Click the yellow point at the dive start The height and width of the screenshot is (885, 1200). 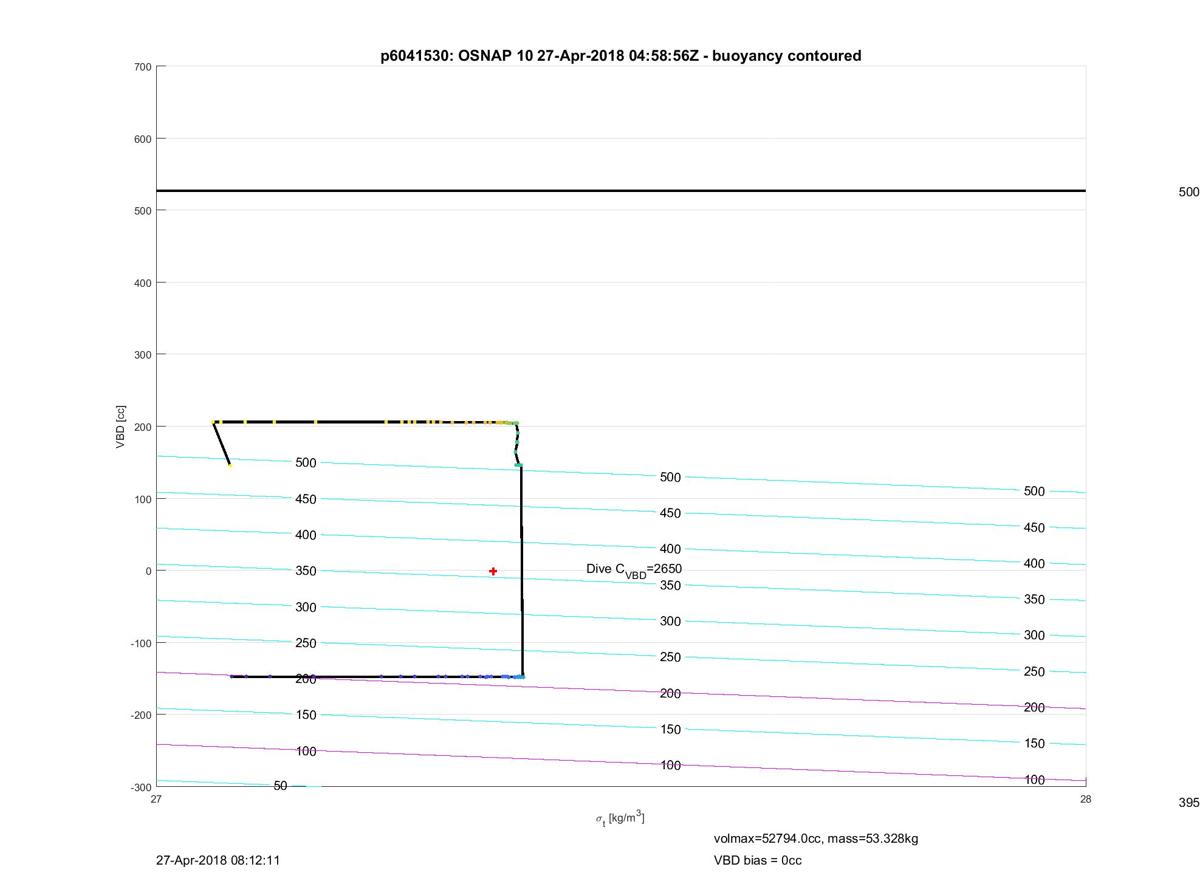pyautogui.click(x=230, y=465)
